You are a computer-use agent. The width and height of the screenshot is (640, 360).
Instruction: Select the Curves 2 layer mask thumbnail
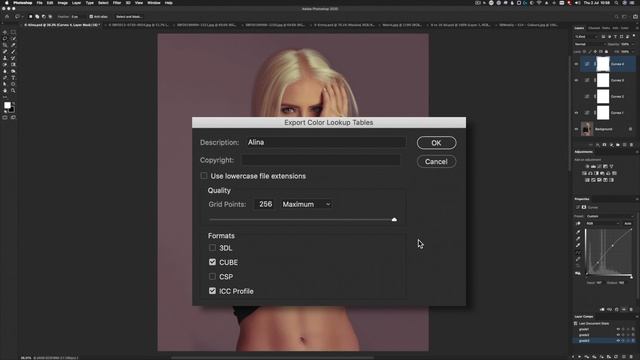coord(603,97)
